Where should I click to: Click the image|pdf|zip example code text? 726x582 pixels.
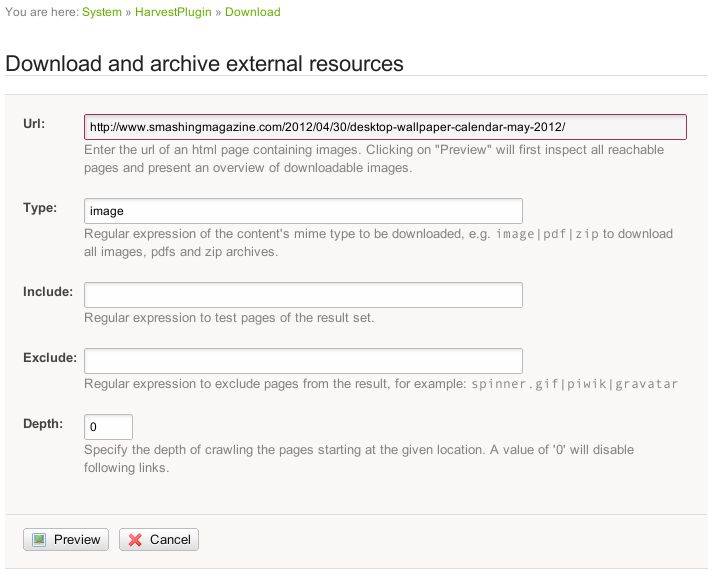[547, 234]
